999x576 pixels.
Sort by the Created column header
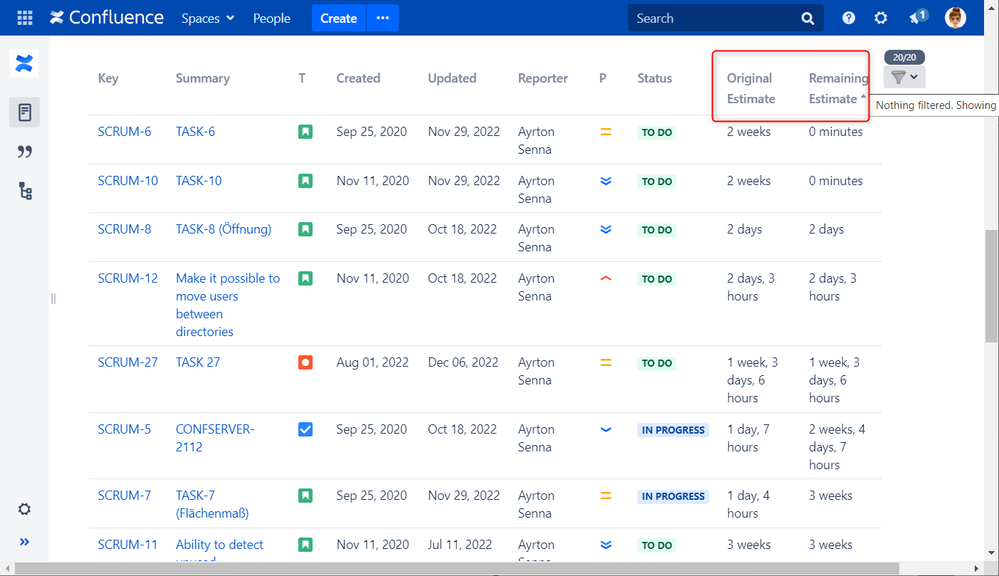[358, 78]
